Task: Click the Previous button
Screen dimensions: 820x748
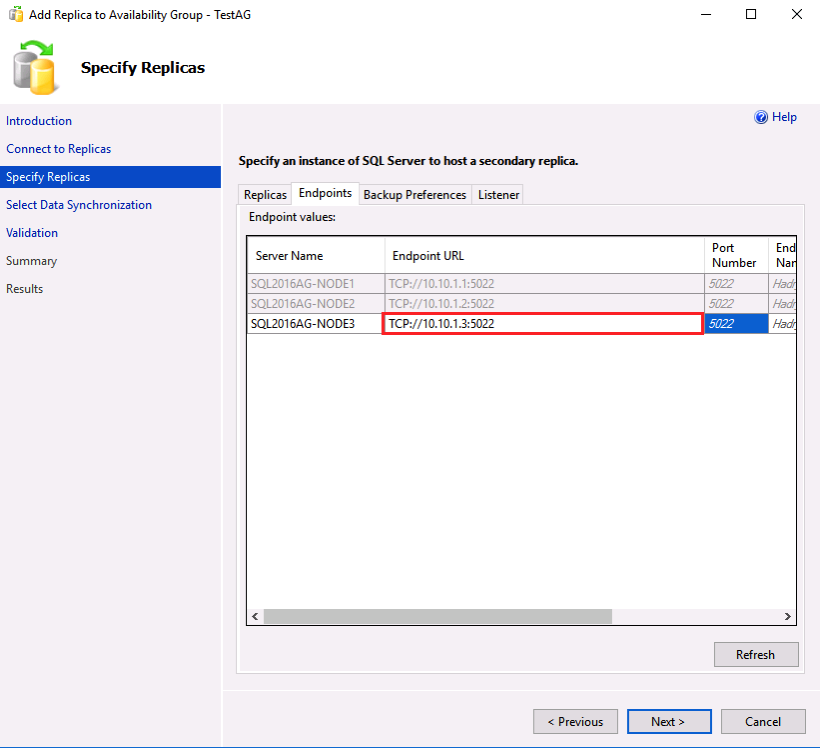Action: click(574, 722)
